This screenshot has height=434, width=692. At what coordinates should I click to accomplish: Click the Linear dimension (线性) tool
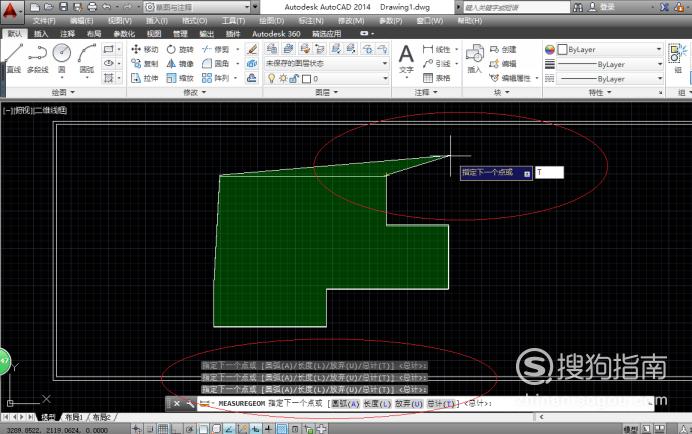pos(436,49)
